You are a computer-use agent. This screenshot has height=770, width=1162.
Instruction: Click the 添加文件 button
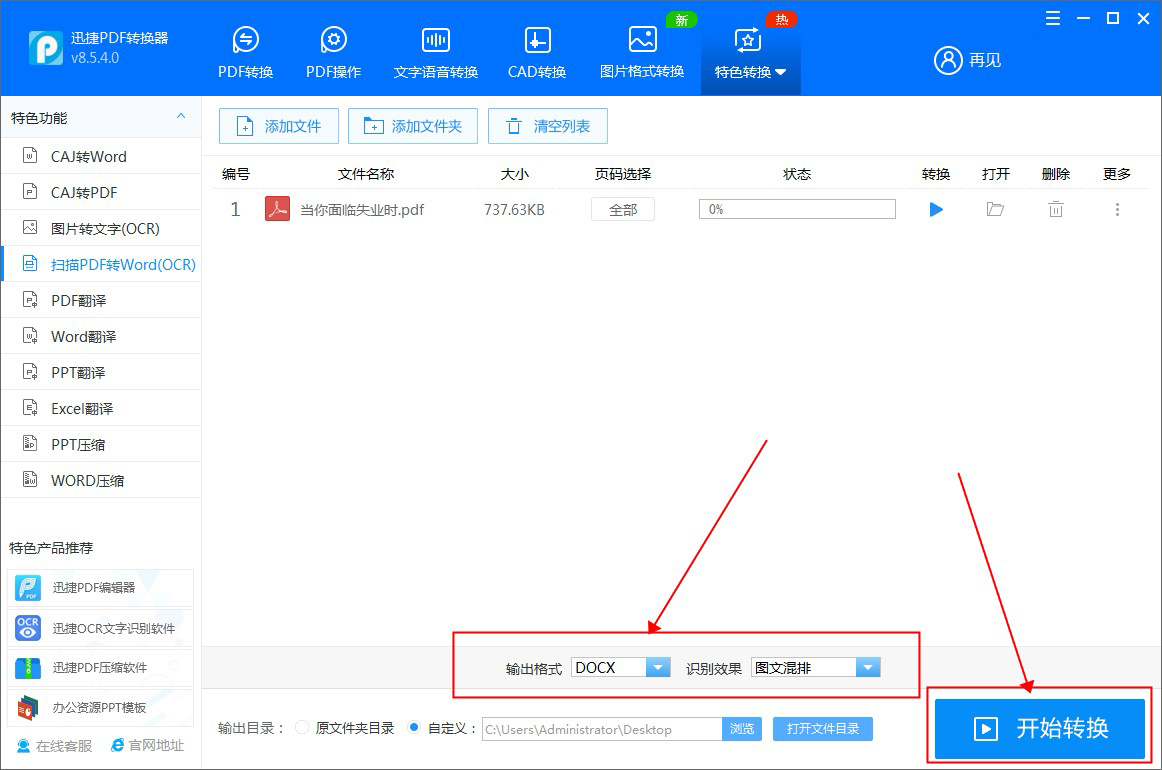click(x=278, y=126)
